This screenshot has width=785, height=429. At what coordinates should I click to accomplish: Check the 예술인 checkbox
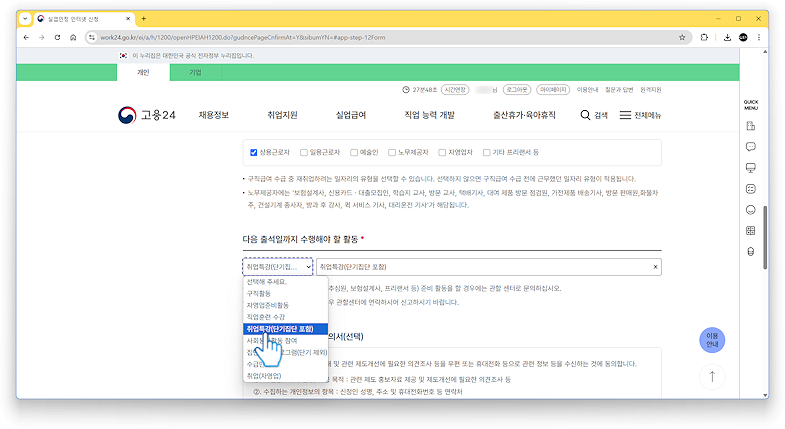[x=354, y=152]
